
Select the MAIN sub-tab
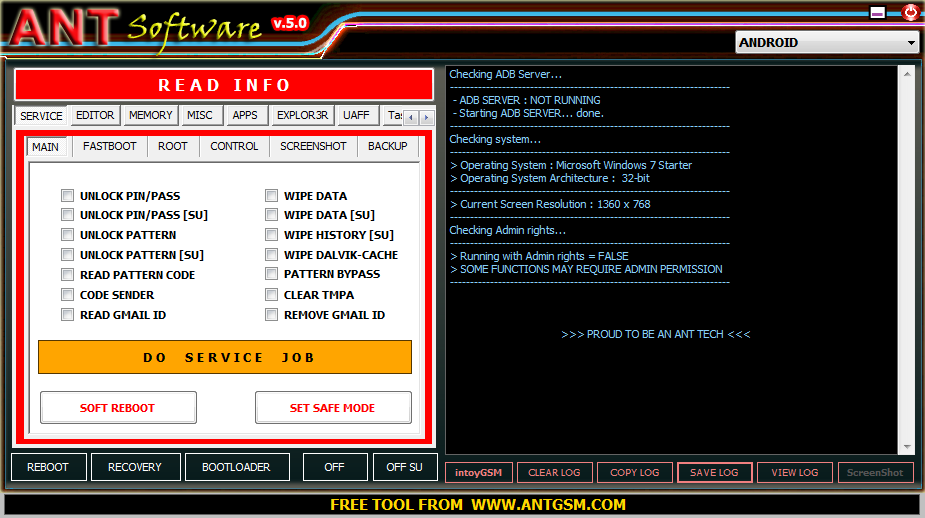point(45,147)
